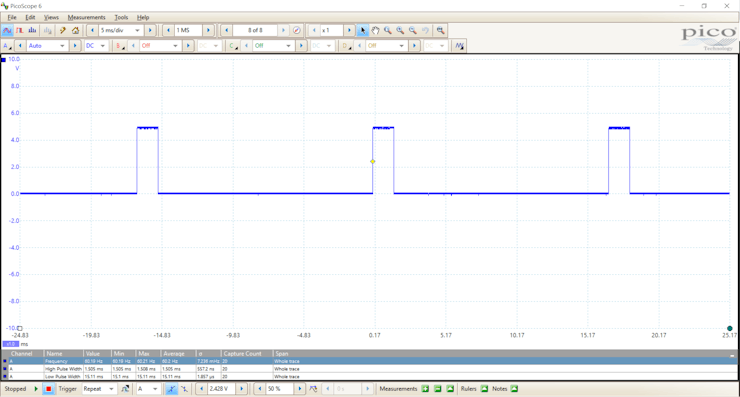
Task: Open the Views menu
Action: coord(51,17)
